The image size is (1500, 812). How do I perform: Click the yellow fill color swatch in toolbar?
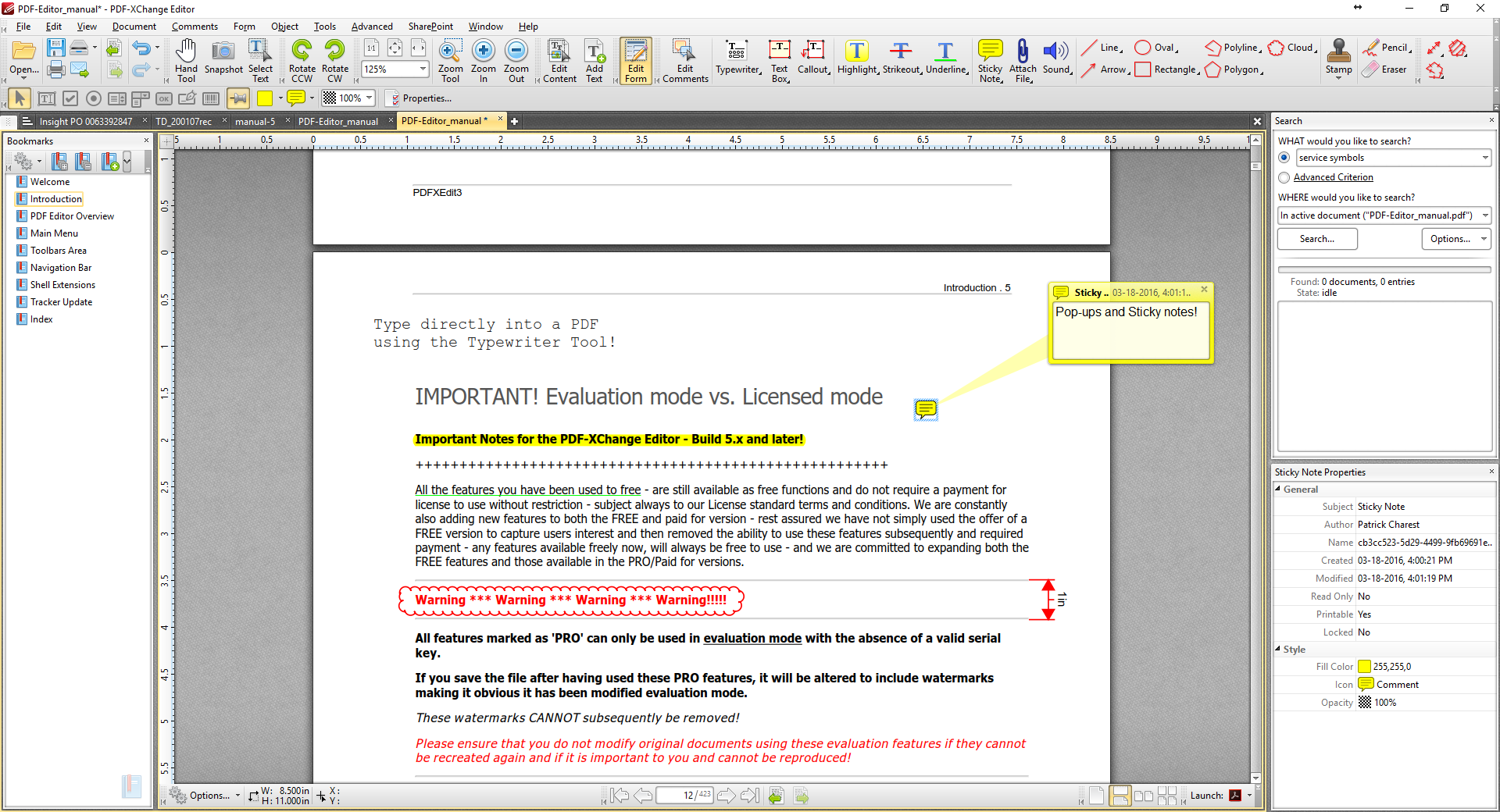coord(265,98)
